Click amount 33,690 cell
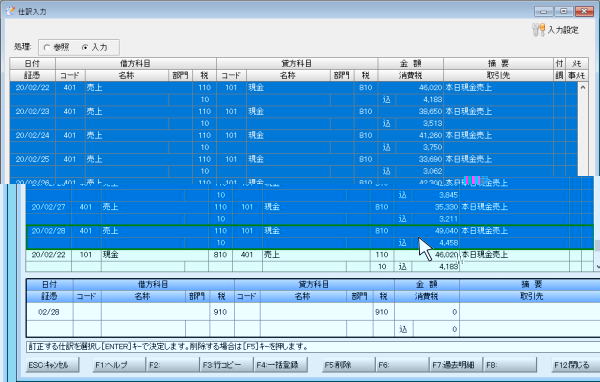This screenshot has width=600, height=382. point(411,159)
